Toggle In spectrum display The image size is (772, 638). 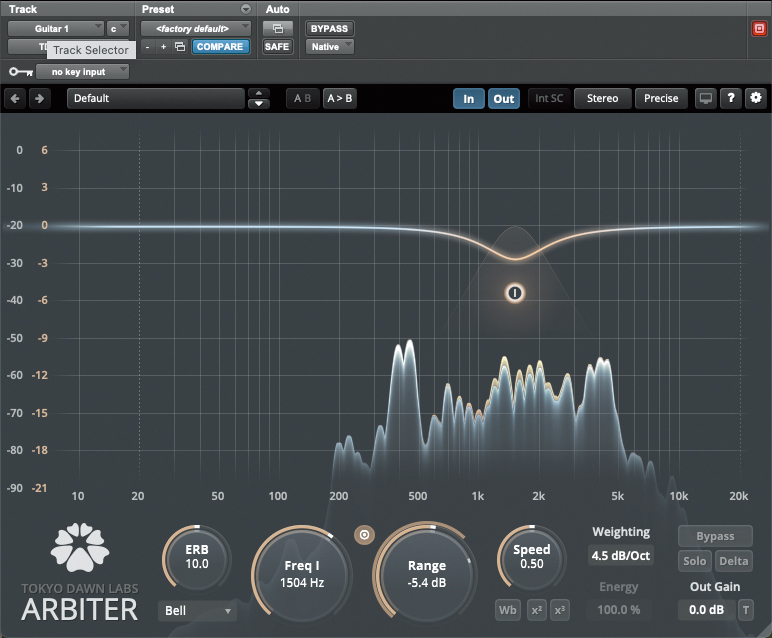coord(469,98)
